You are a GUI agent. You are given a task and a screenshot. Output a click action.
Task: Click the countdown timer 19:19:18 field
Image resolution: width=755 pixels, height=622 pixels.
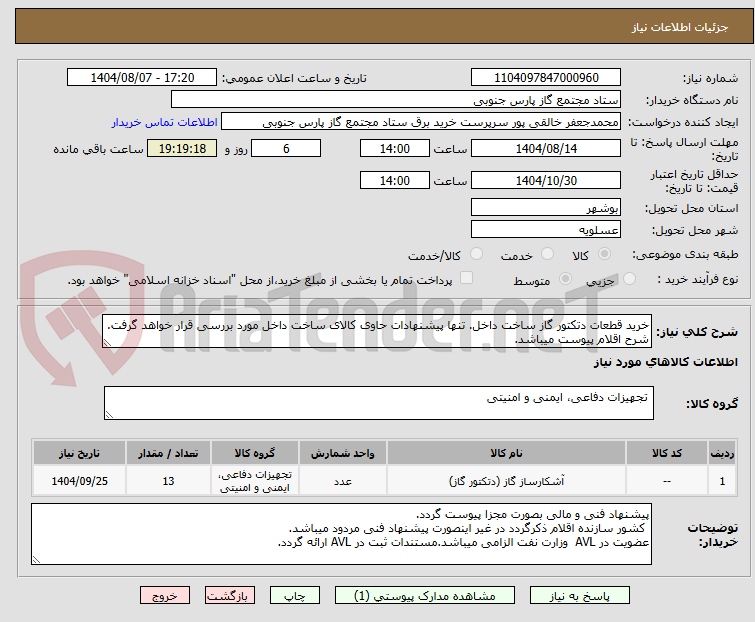182,148
